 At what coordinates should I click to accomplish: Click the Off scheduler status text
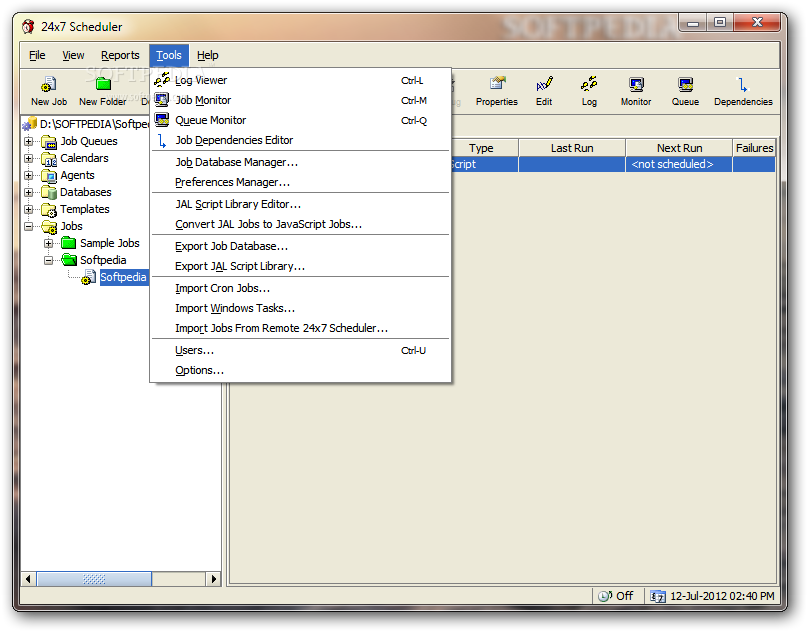pyautogui.click(x=625, y=596)
